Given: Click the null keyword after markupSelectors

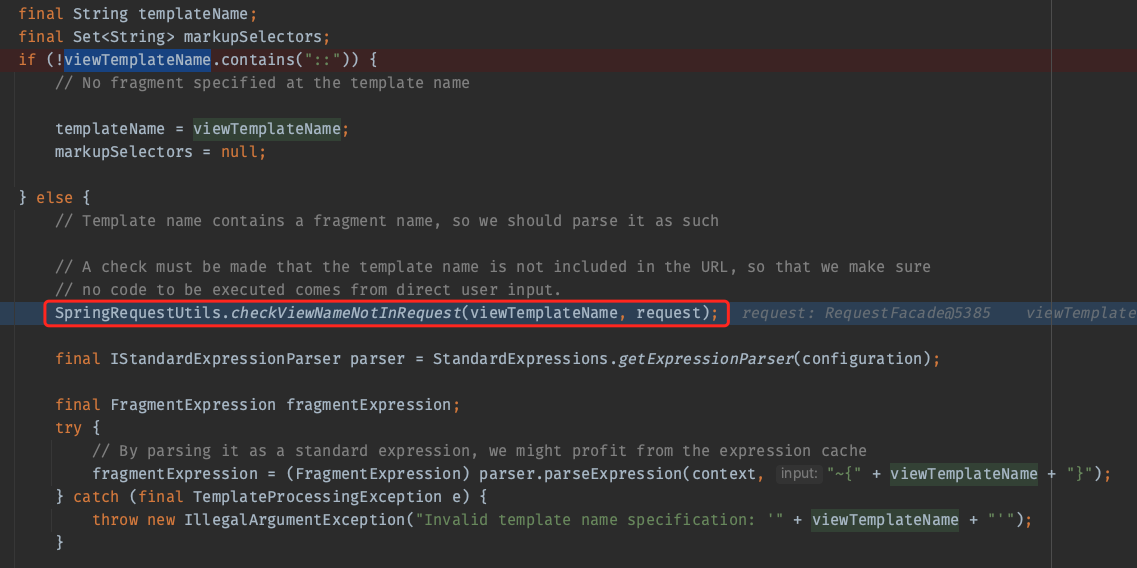Looking at the screenshot, I should click(x=241, y=152).
